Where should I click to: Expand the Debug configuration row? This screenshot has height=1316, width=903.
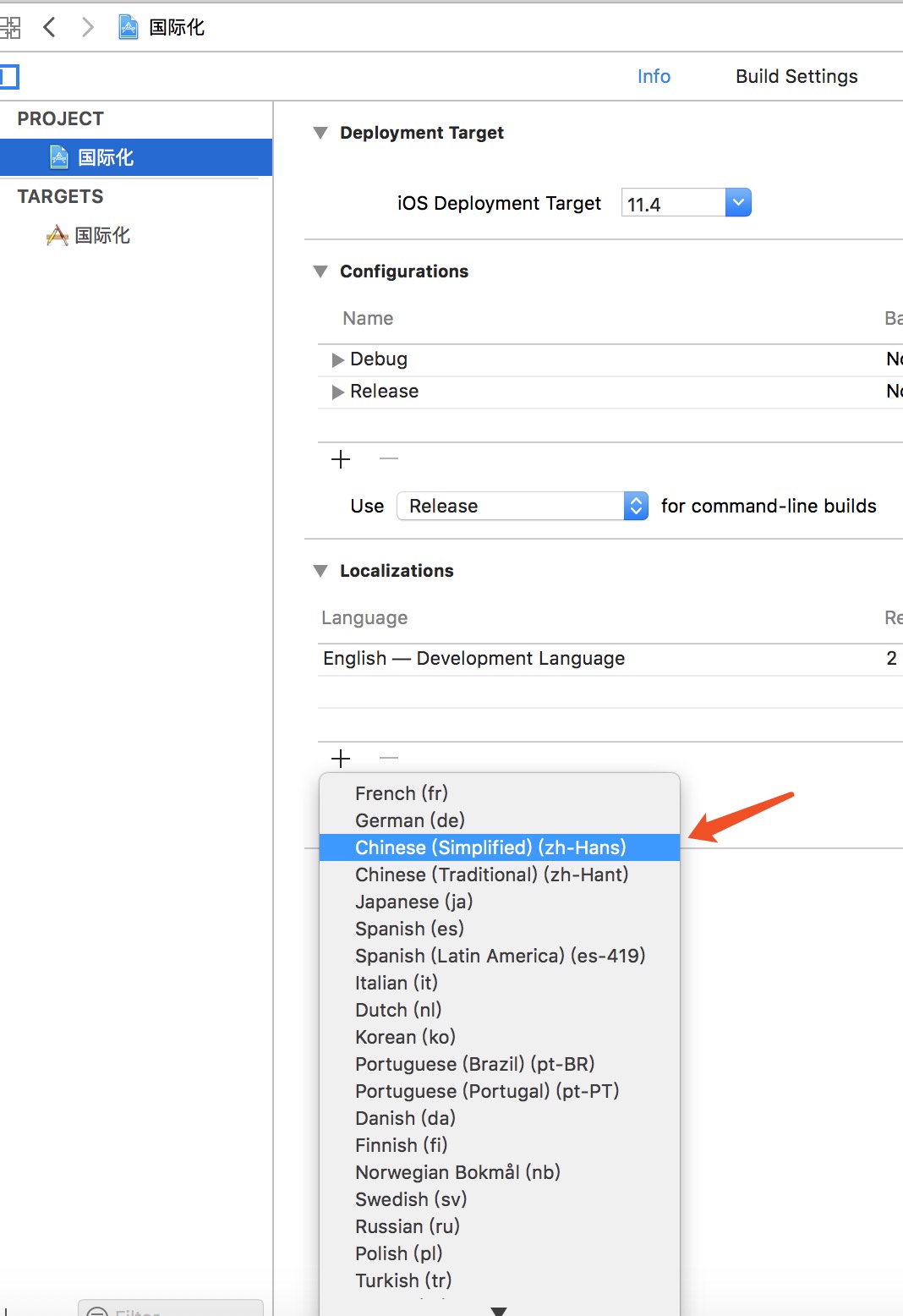[x=338, y=360]
